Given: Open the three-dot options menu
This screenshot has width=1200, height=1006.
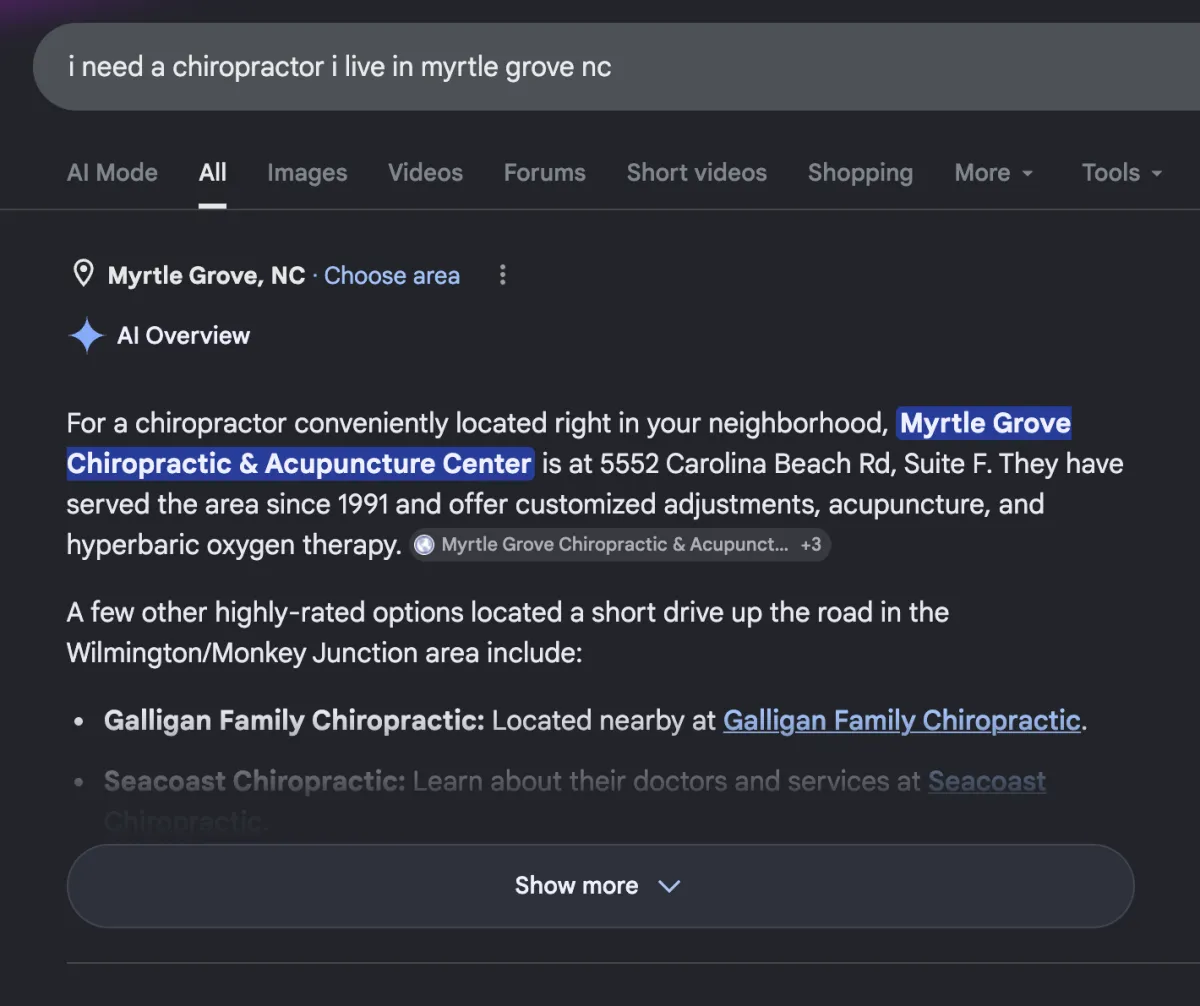Looking at the screenshot, I should (503, 275).
